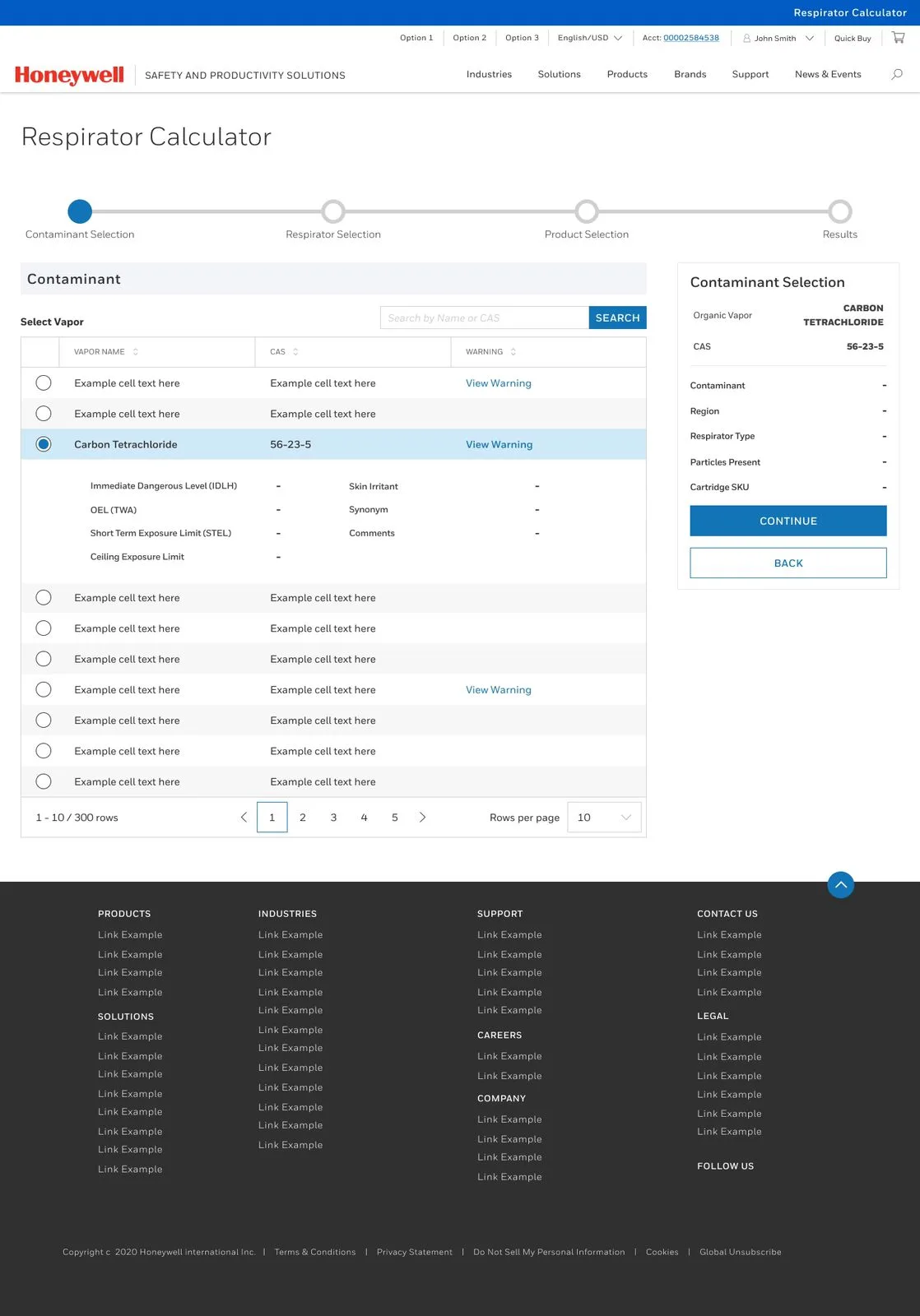Open View Warning for Carbon Tetrachloride
The height and width of the screenshot is (1316, 920).
pyautogui.click(x=499, y=444)
